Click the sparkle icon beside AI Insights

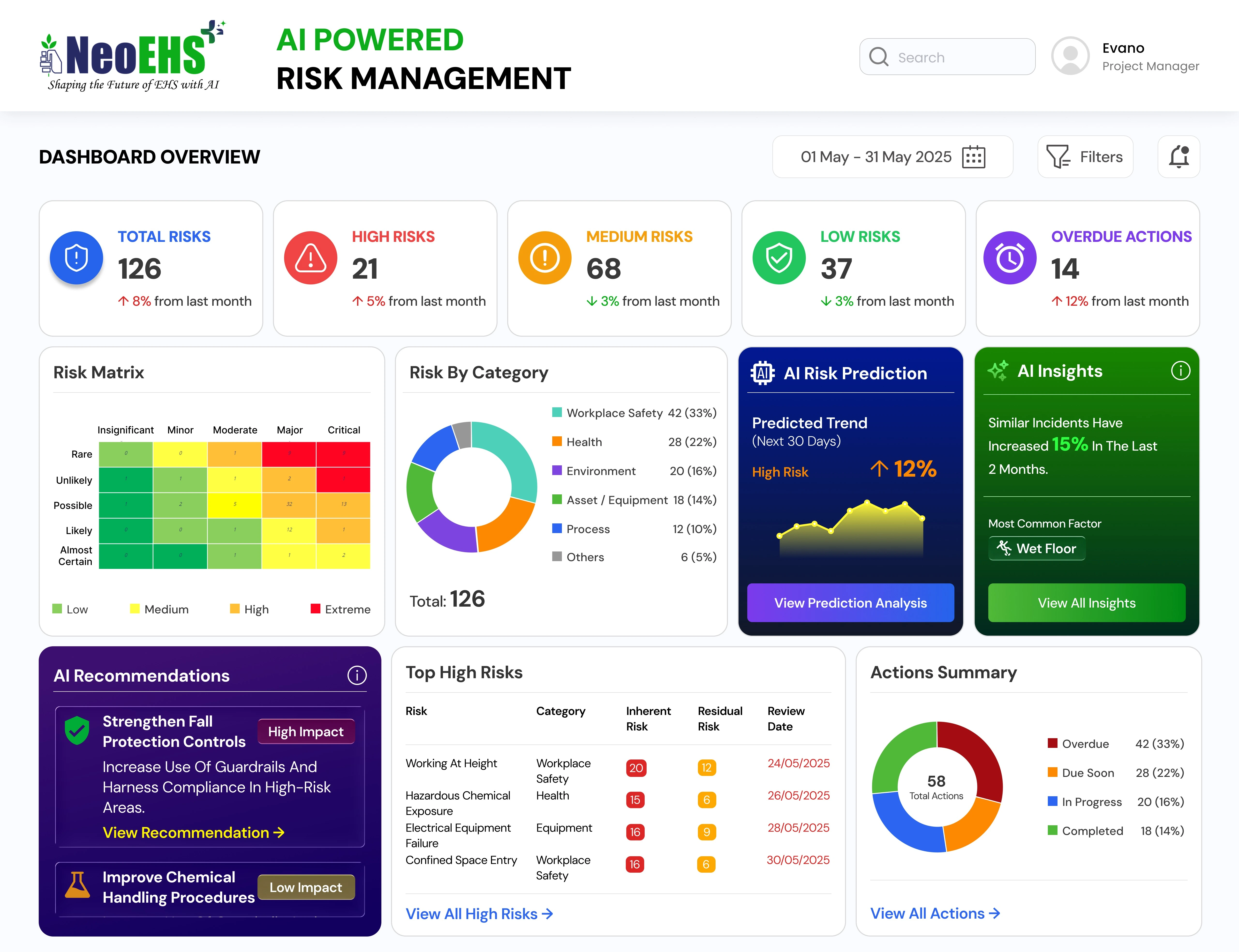click(998, 371)
